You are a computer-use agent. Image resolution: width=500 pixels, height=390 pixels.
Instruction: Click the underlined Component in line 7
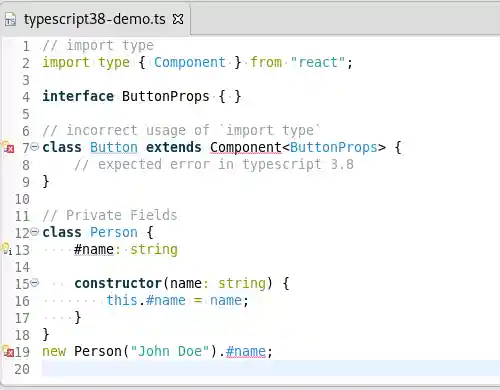click(x=246, y=147)
